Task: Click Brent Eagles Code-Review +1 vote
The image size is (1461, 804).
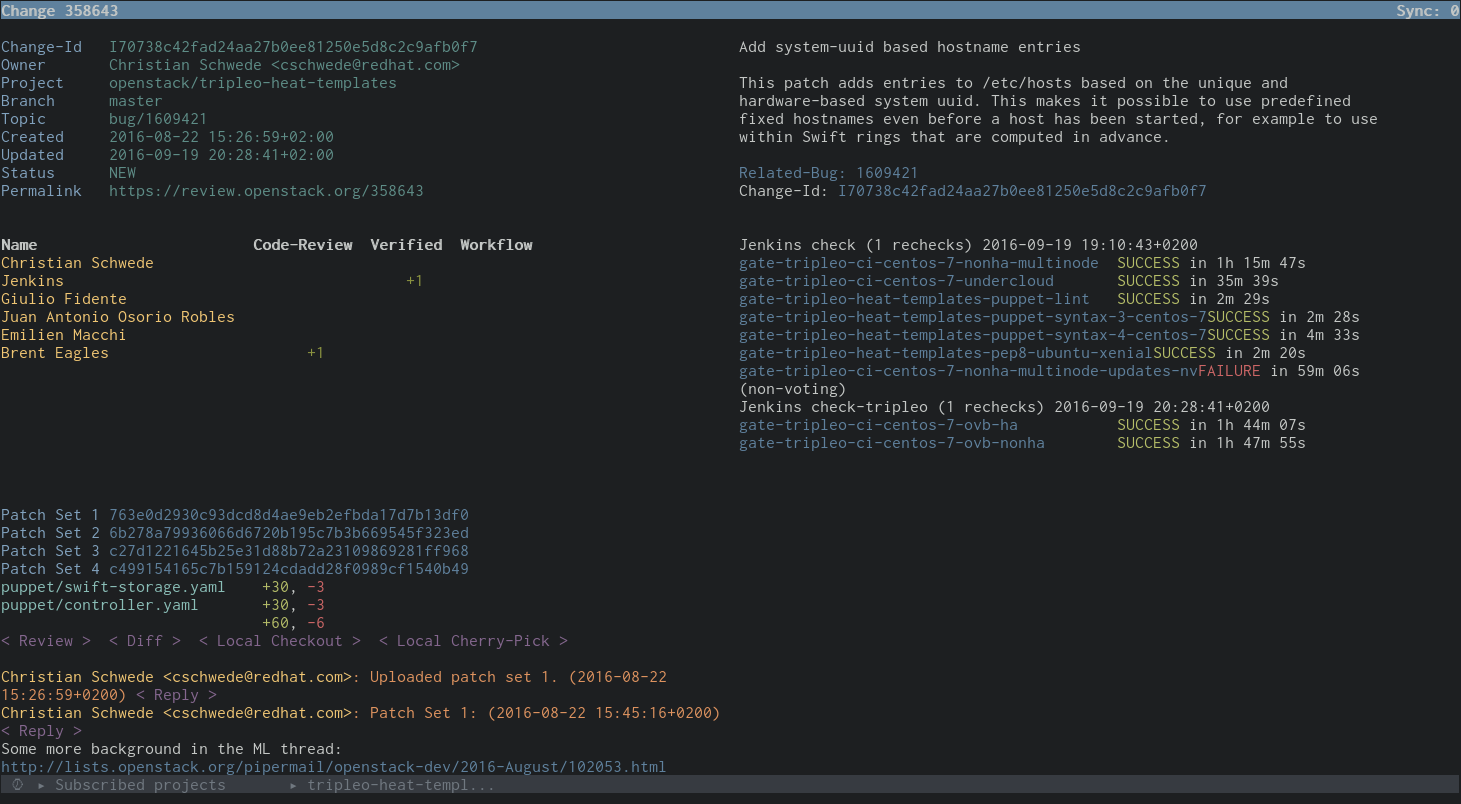Action: point(316,353)
